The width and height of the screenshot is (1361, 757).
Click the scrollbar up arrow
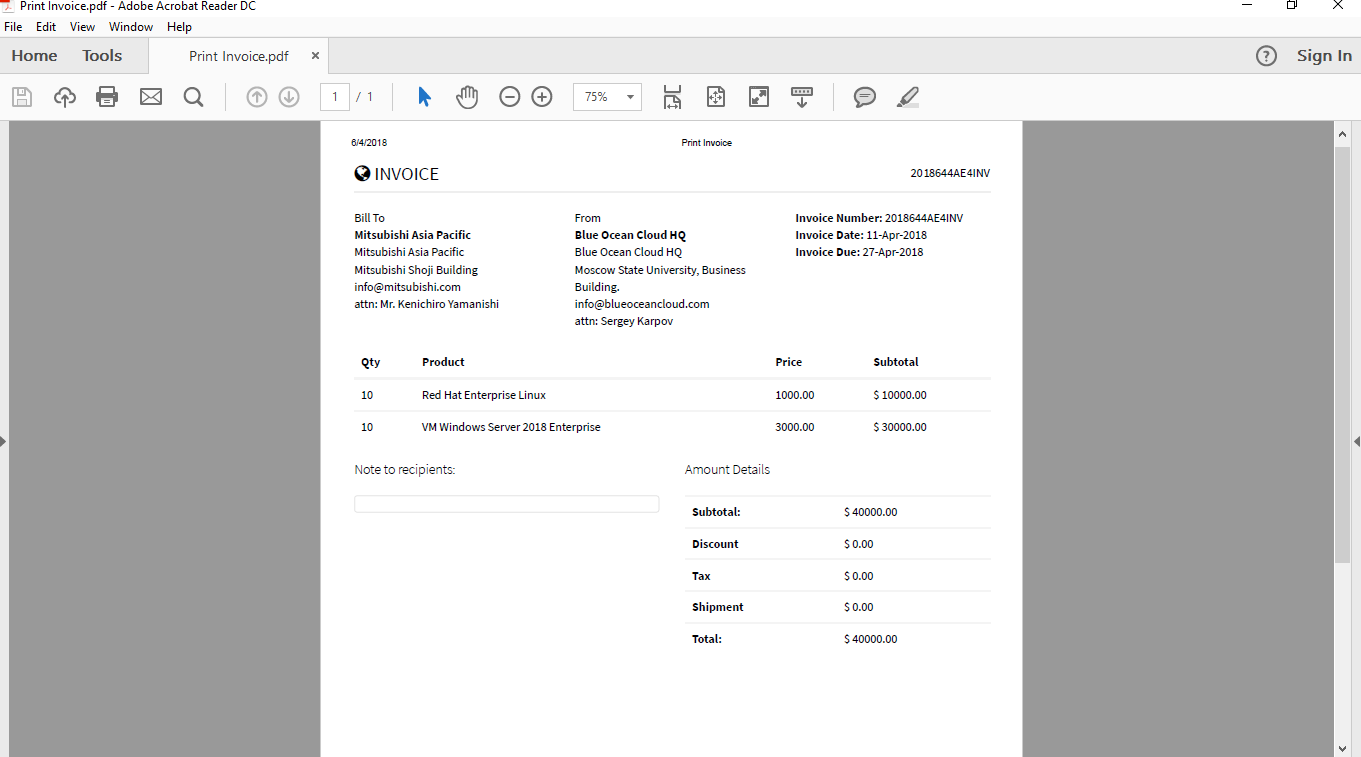1342,132
